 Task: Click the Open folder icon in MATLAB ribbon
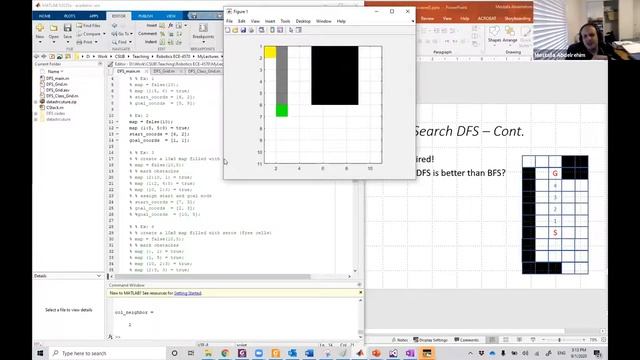(x=53, y=28)
